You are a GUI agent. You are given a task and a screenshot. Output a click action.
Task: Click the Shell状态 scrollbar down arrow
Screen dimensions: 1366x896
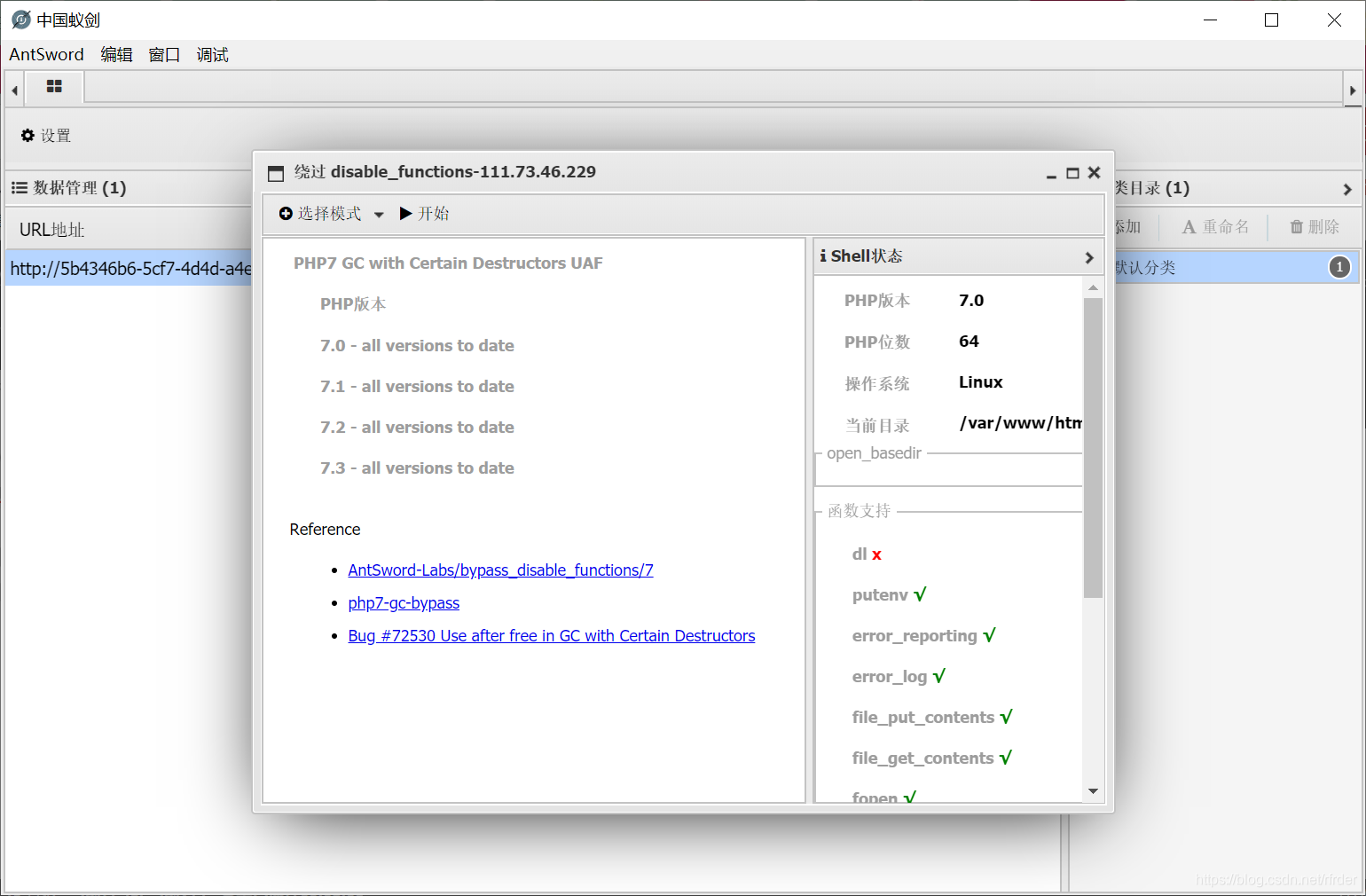(x=1093, y=791)
